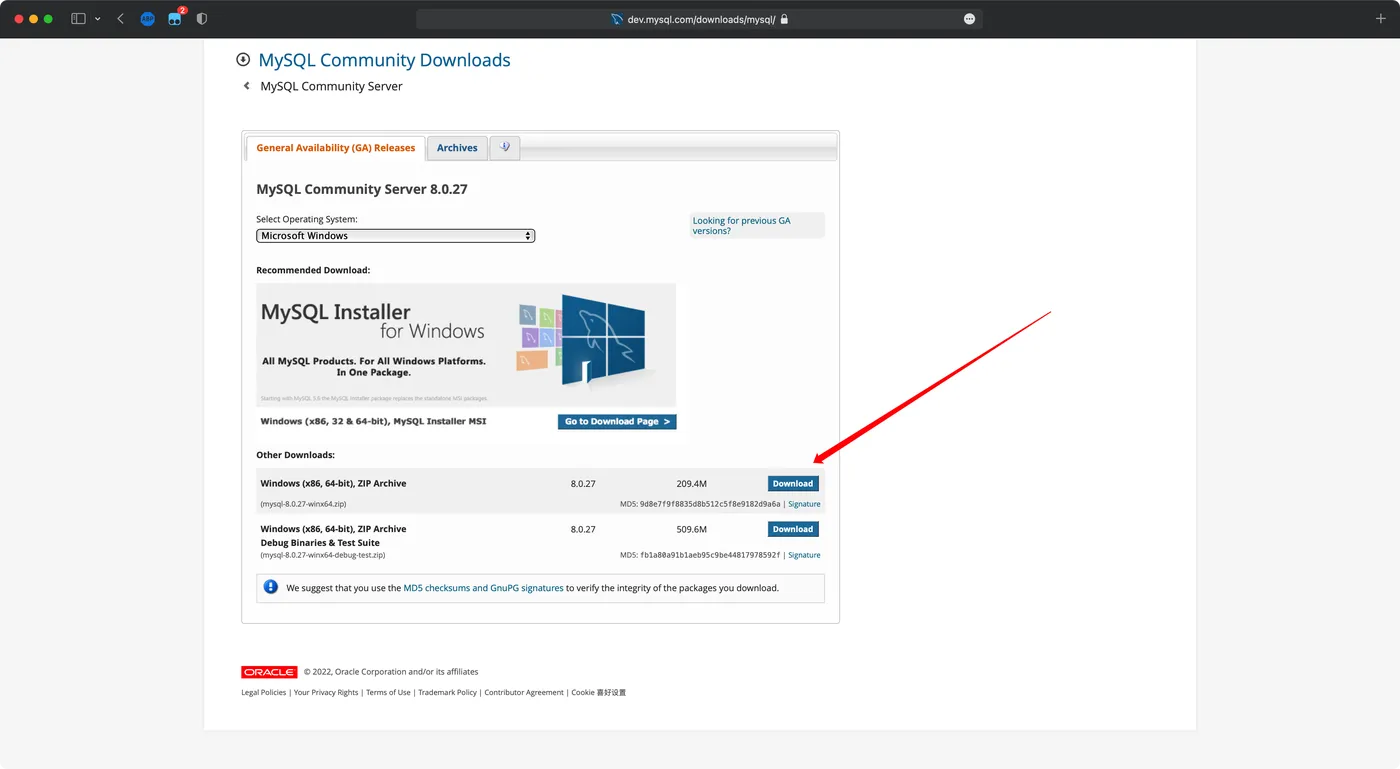1400x769 pixels.
Task: Open Legal Policies footer link
Action: (x=264, y=692)
